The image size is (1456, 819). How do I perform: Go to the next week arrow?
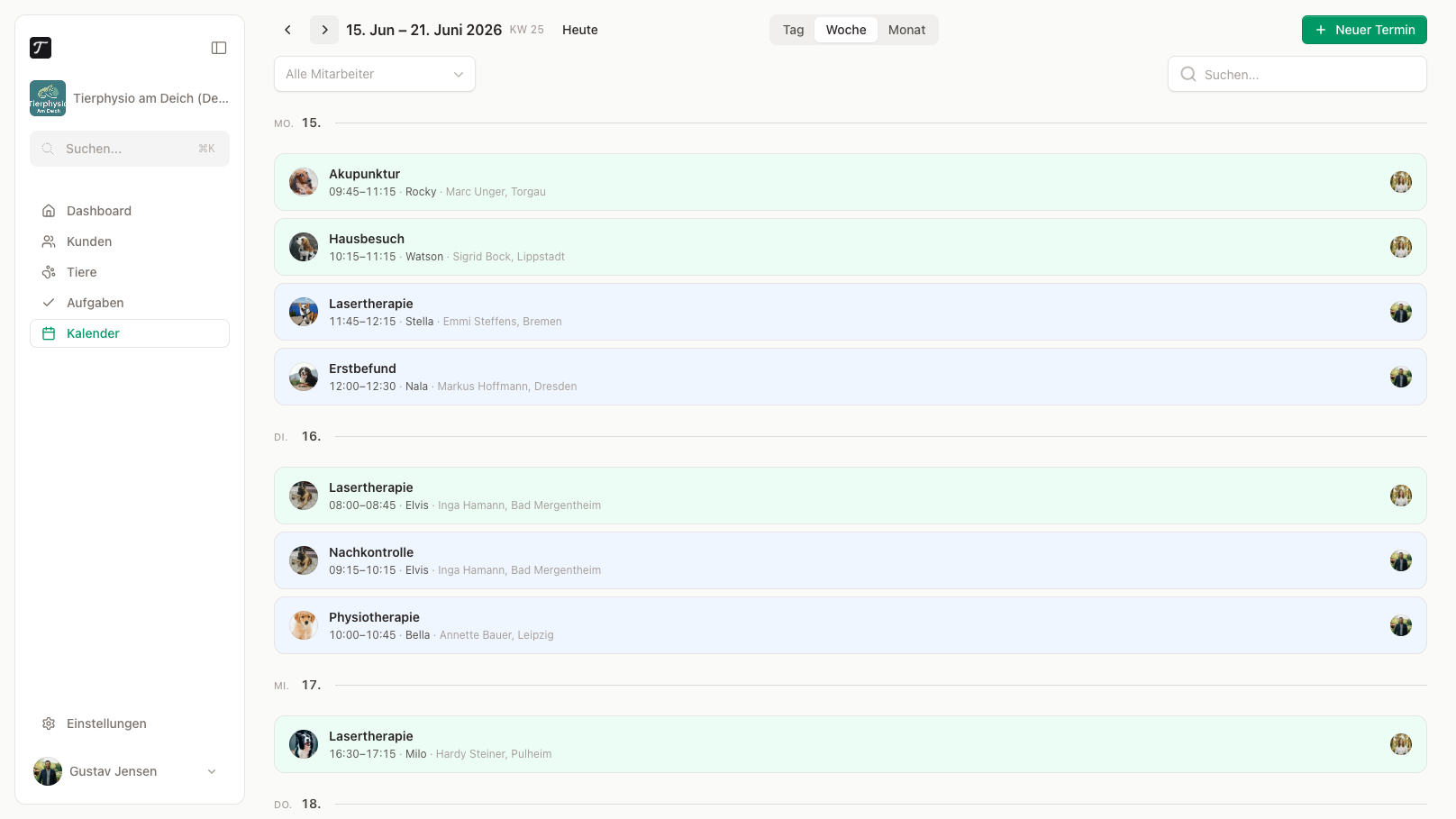324,30
